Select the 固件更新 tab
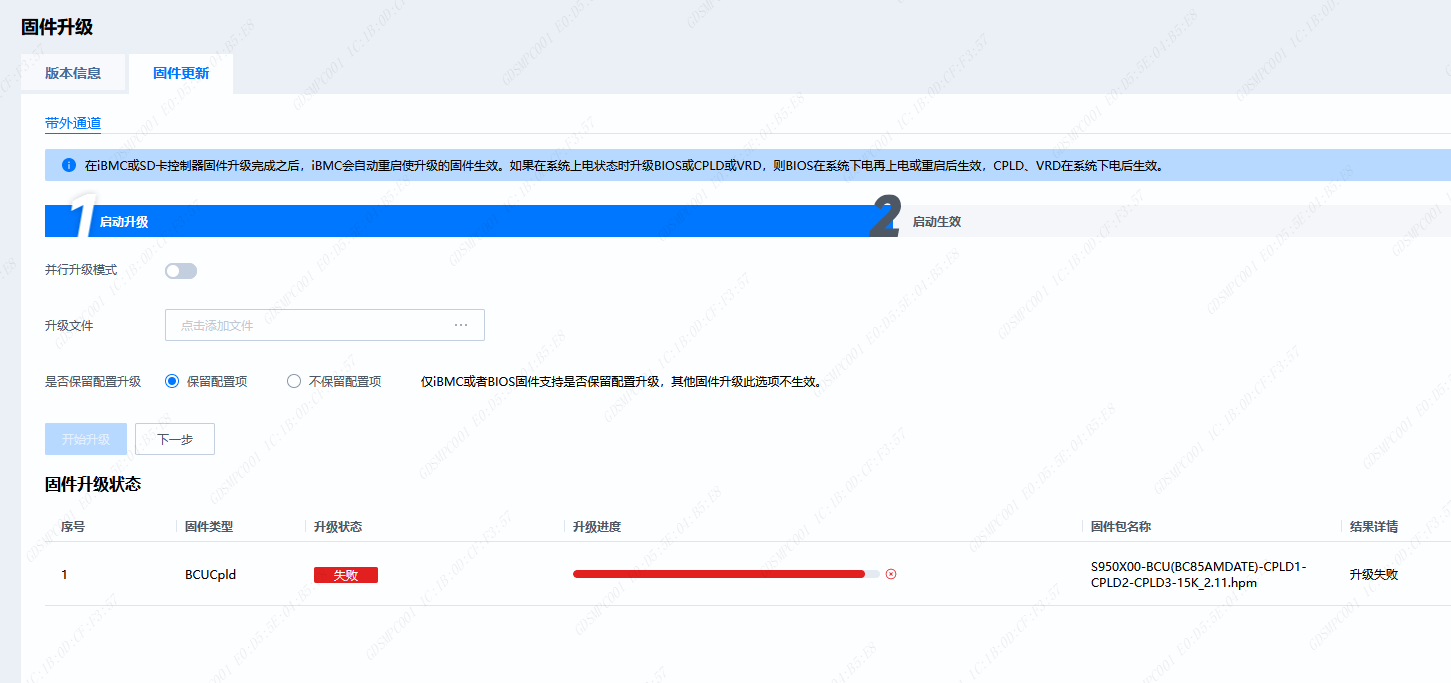The height and width of the screenshot is (683, 1451). pyautogui.click(x=181, y=73)
